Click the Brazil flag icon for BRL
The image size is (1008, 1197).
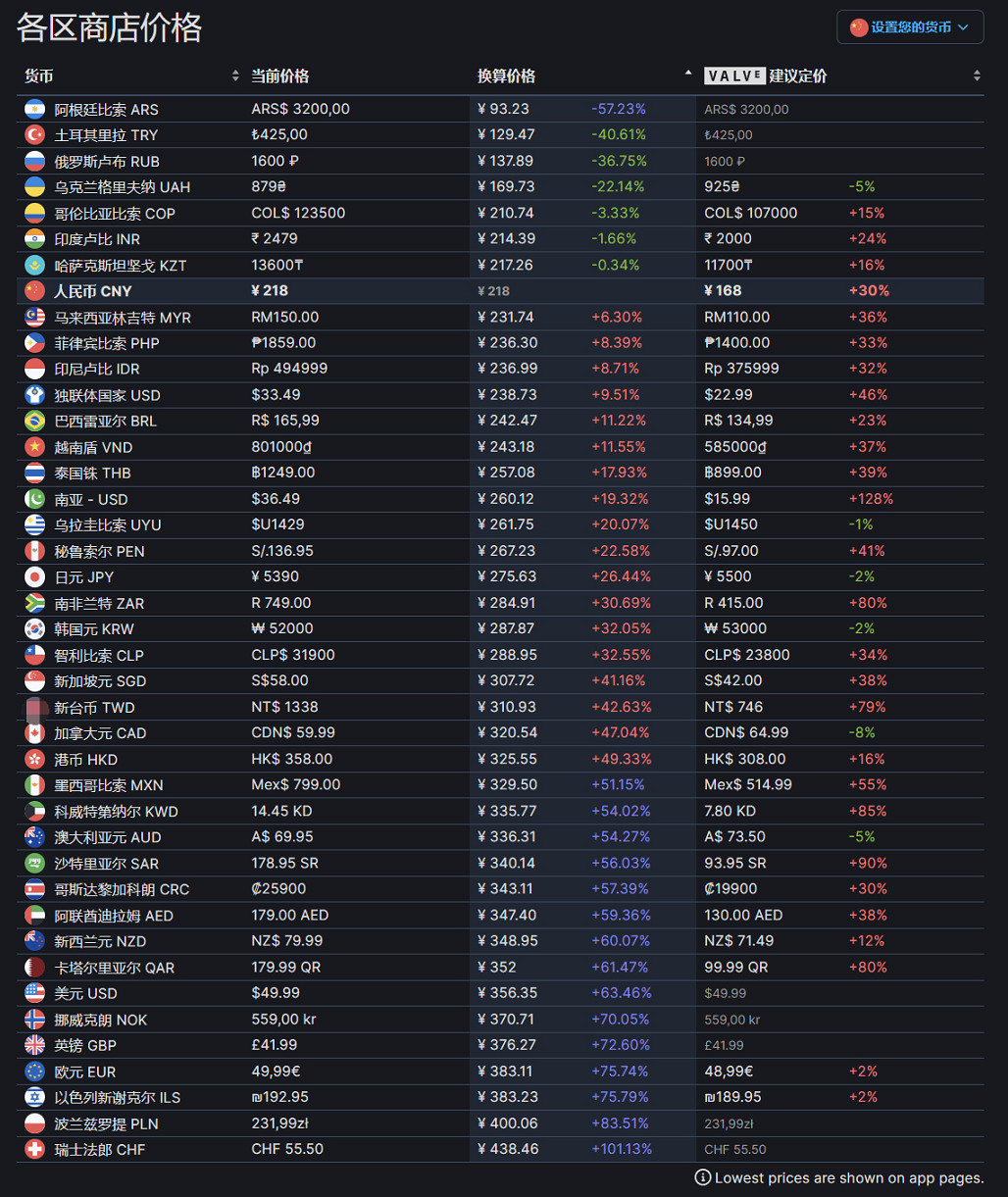point(35,421)
